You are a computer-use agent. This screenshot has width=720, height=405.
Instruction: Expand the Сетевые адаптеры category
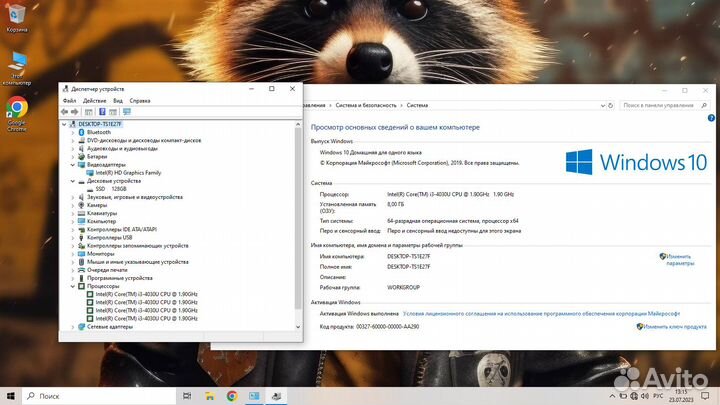[73, 326]
